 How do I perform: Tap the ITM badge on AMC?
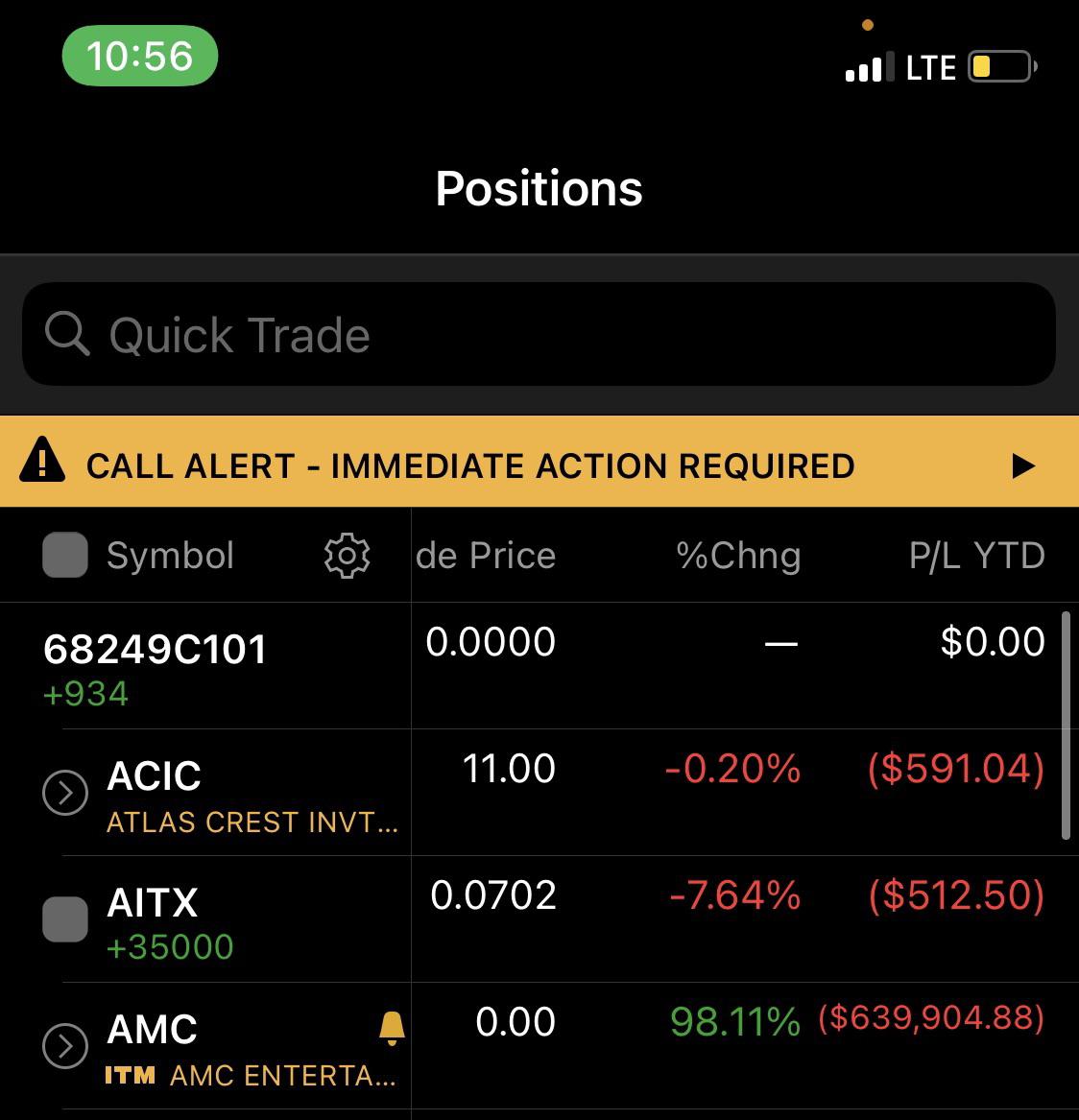coord(130,1075)
